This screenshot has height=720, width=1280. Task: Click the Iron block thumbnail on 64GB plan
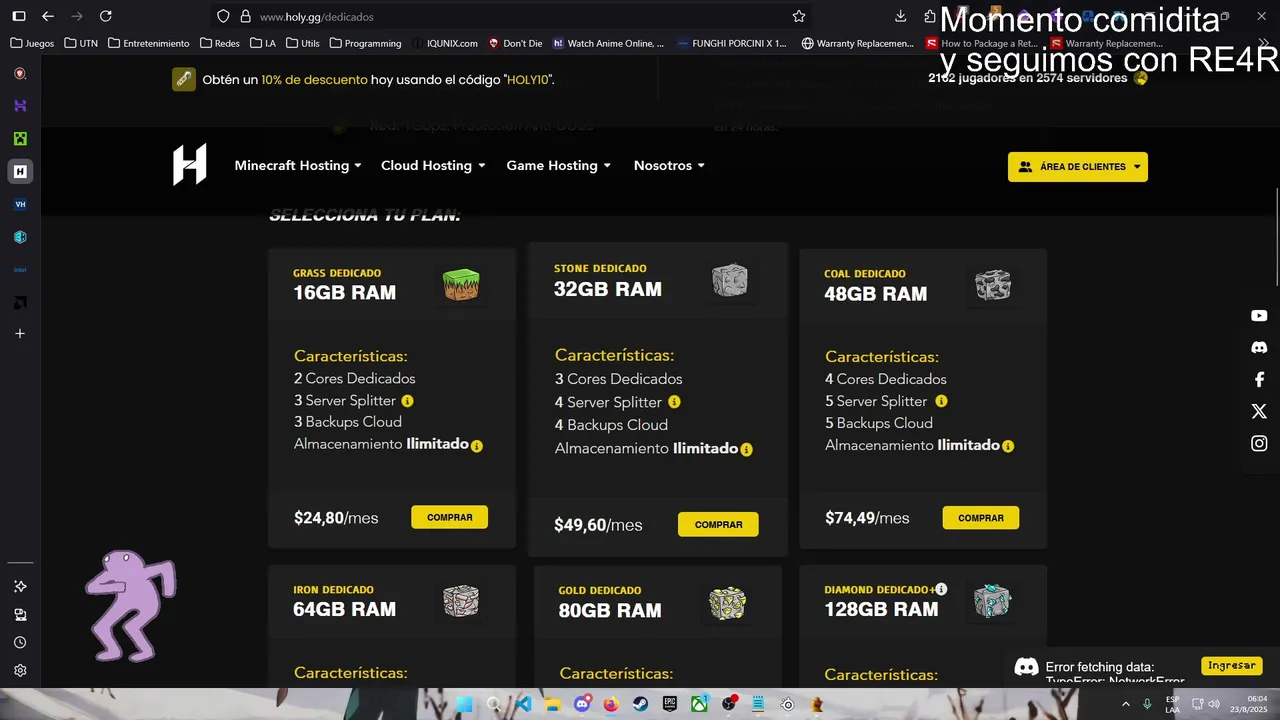461,601
